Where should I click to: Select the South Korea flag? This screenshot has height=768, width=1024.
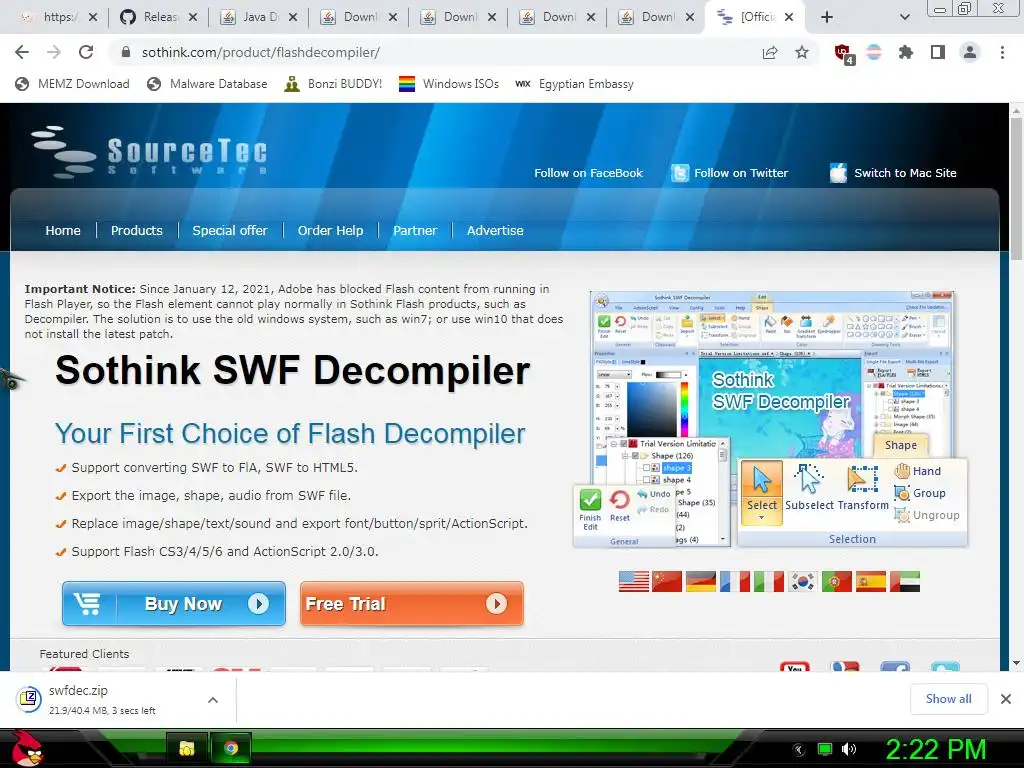pyautogui.click(x=803, y=581)
